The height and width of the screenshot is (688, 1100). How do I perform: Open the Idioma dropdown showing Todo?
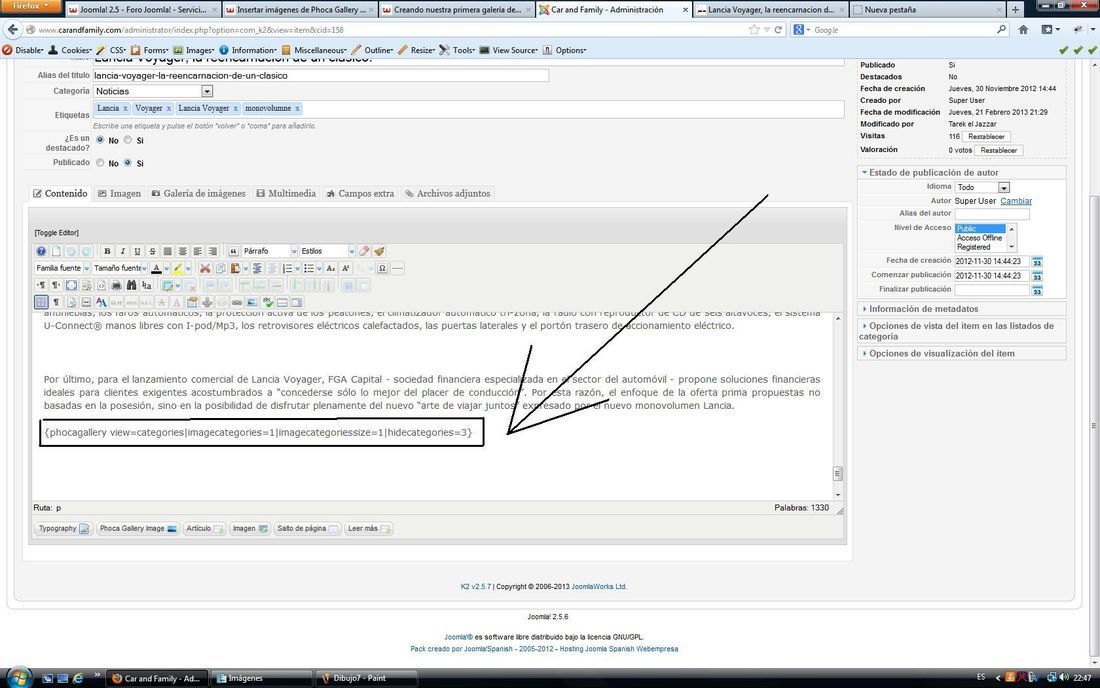(982, 187)
